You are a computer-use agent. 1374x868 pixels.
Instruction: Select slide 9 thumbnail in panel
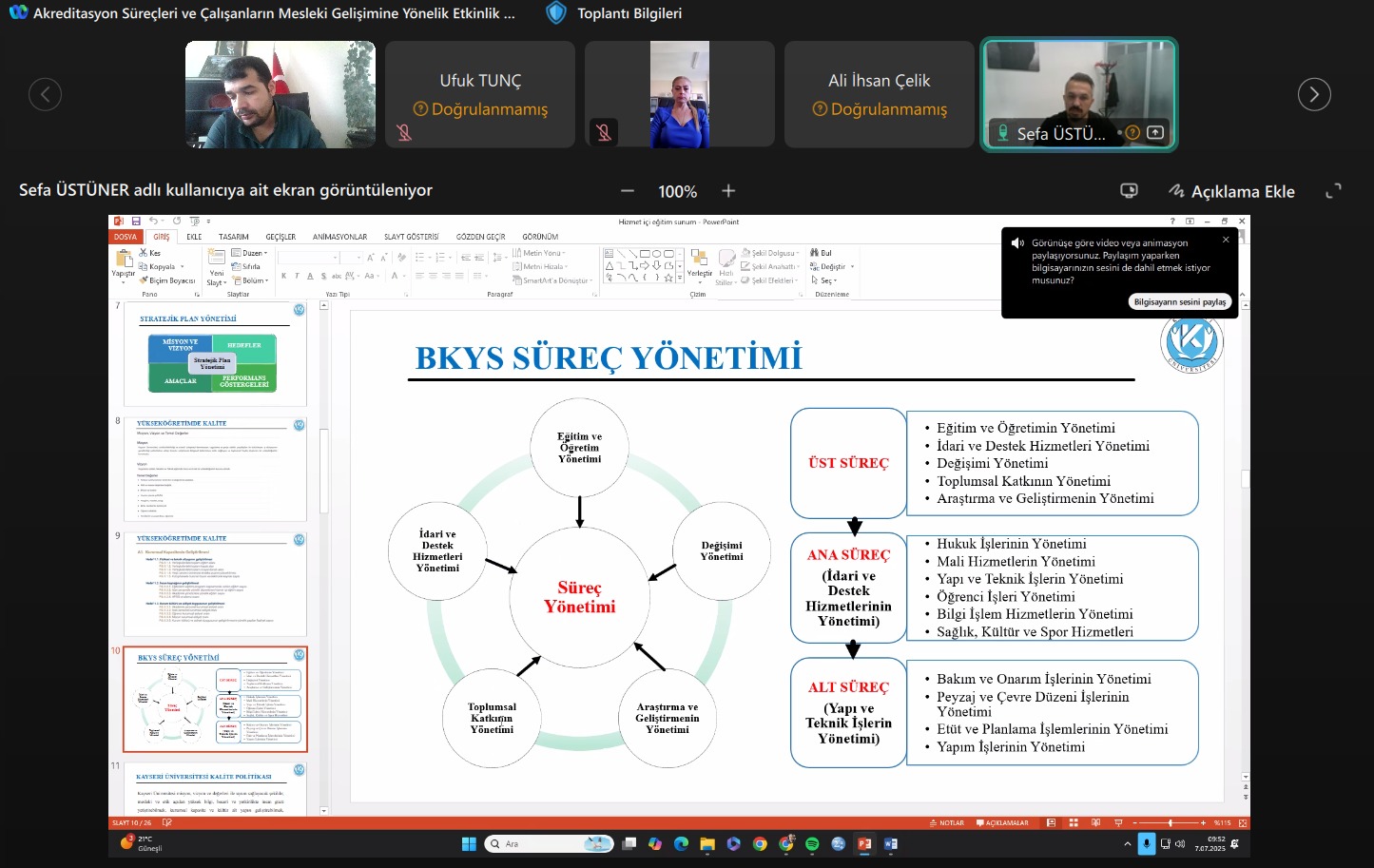pyautogui.click(x=216, y=585)
